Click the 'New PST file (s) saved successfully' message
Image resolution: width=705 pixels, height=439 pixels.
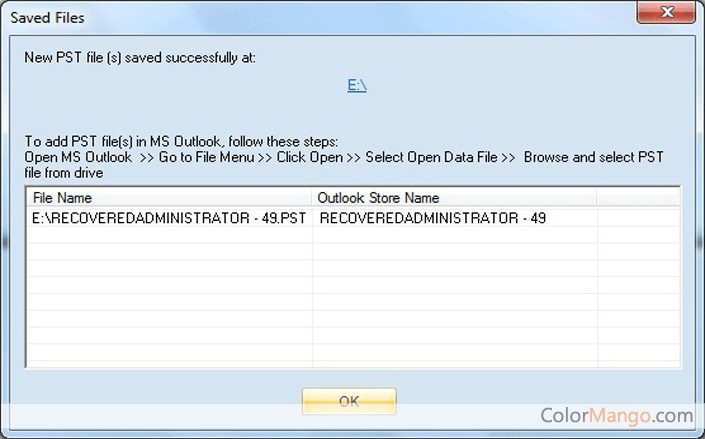(140, 58)
